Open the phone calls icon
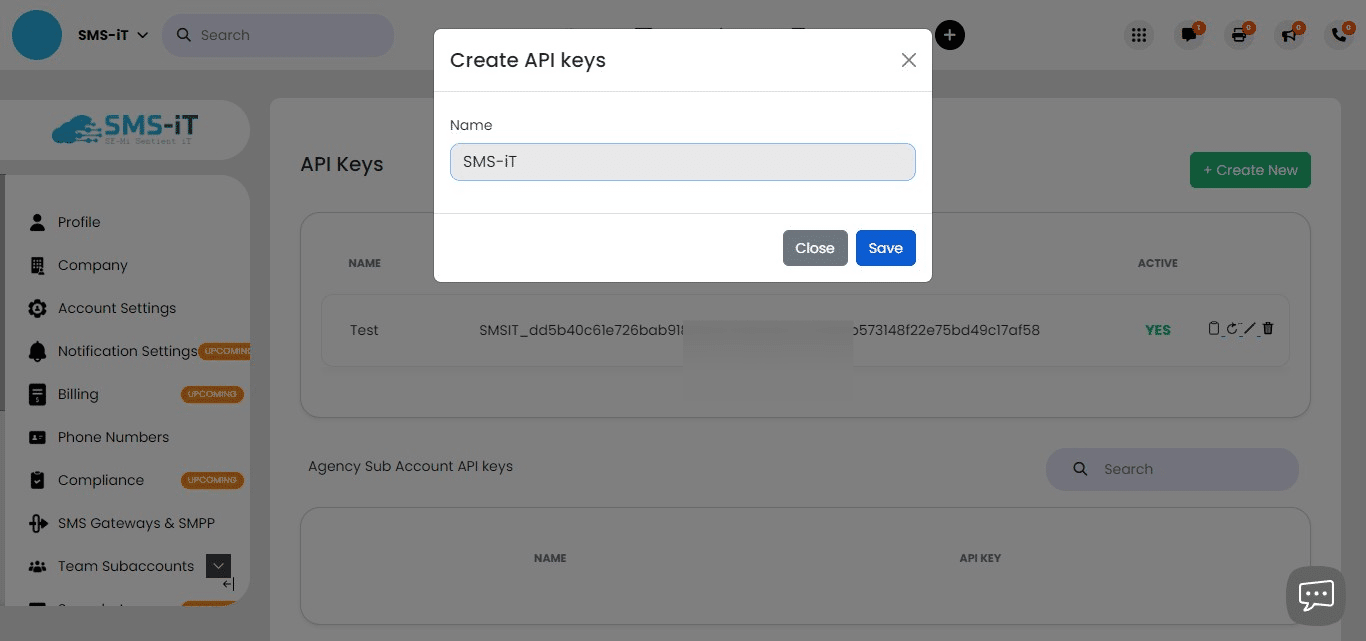The height and width of the screenshot is (641, 1366). point(1338,35)
